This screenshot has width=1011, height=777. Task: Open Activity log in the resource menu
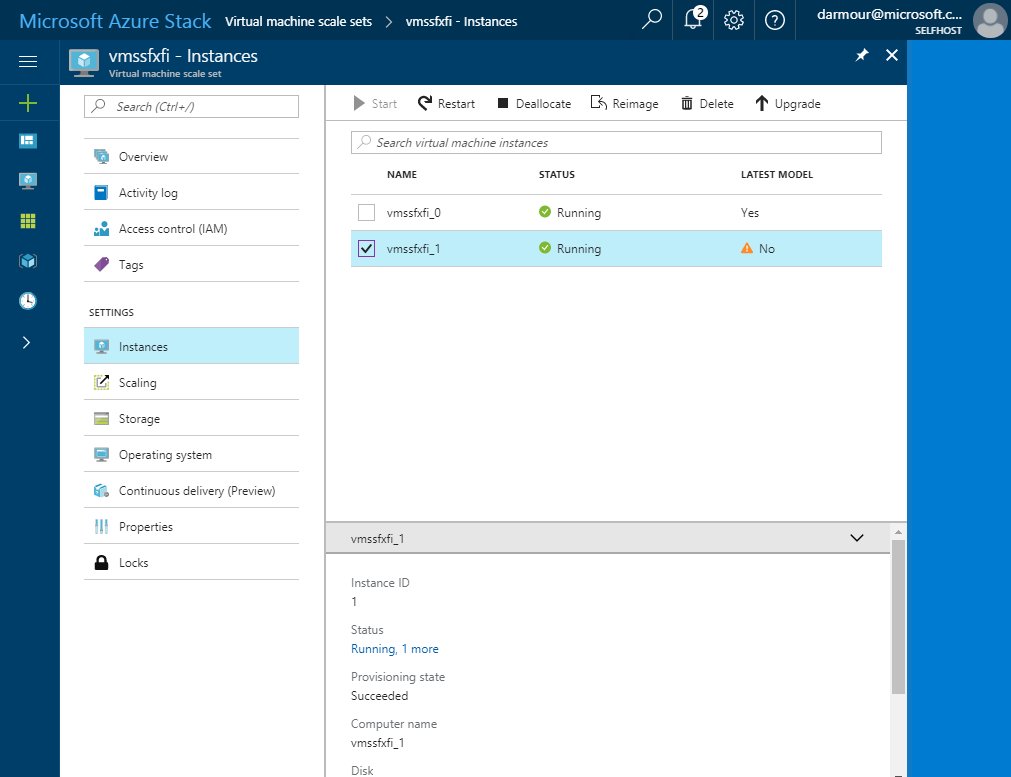tap(191, 193)
